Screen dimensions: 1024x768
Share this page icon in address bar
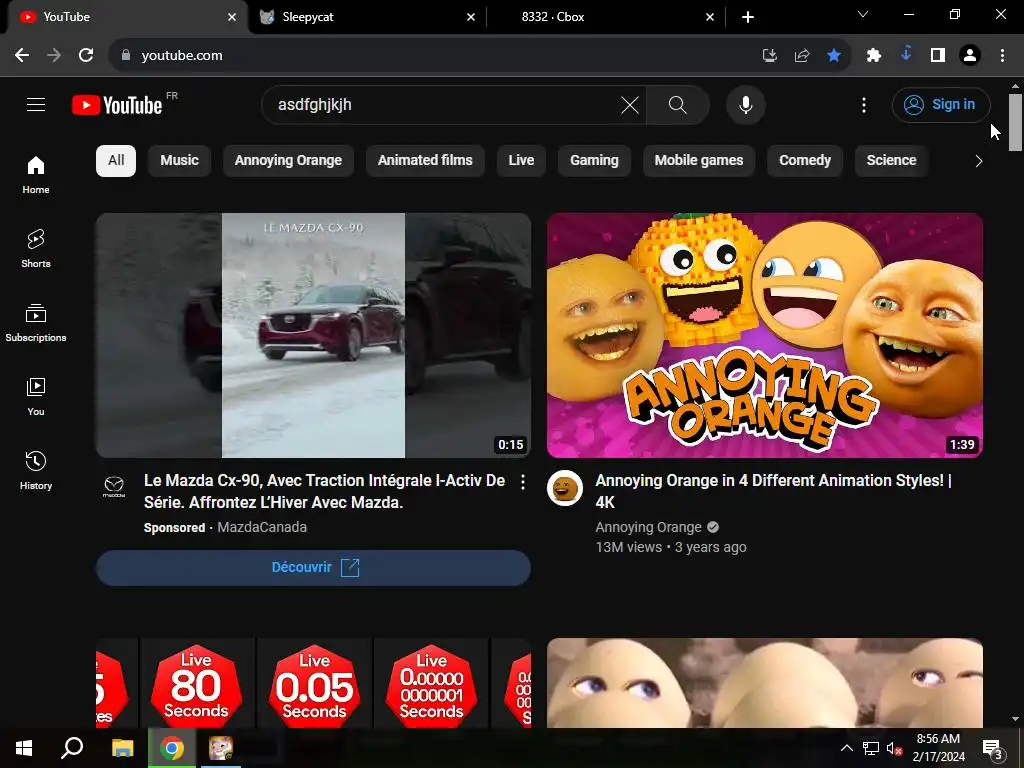[x=802, y=56]
